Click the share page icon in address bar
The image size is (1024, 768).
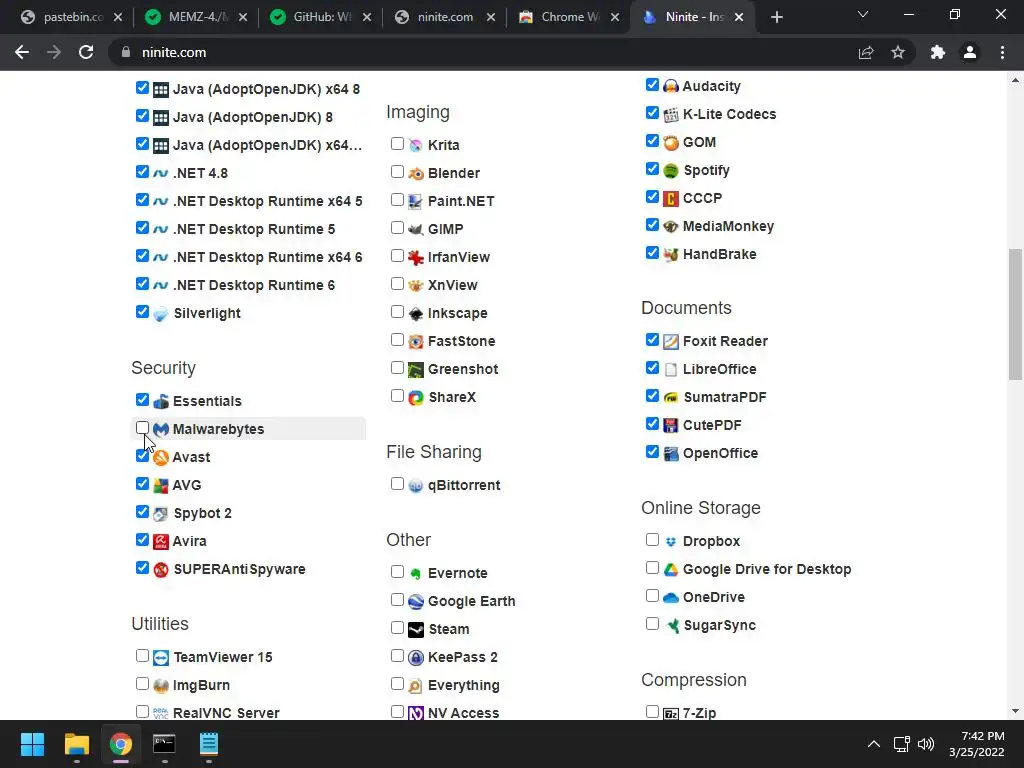coord(866,52)
